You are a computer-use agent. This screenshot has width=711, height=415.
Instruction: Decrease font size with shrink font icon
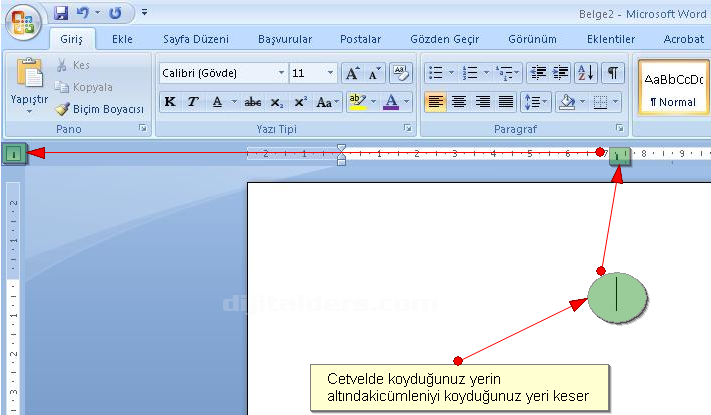click(374, 73)
